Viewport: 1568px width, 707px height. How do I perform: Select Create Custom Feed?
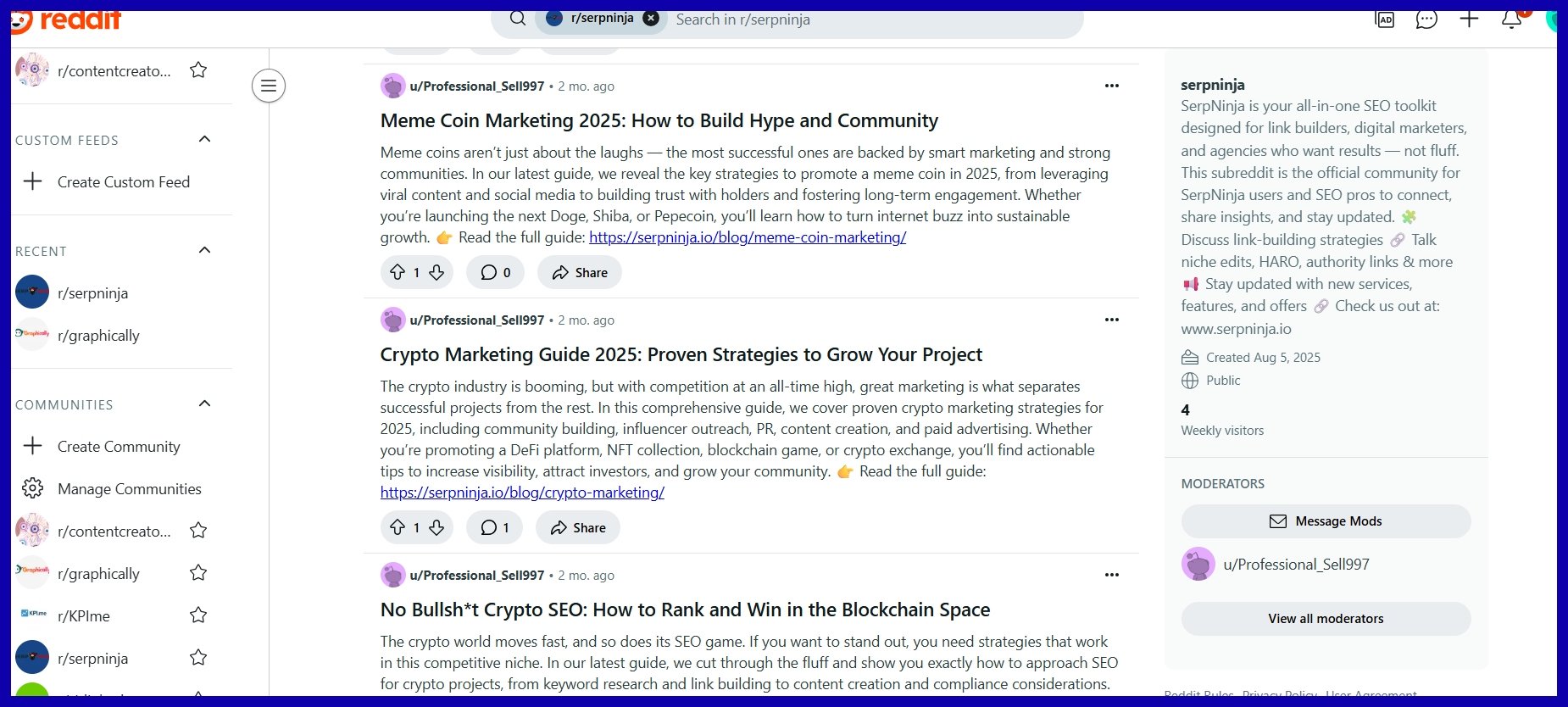pyautogui.click(x=123, y=182)
